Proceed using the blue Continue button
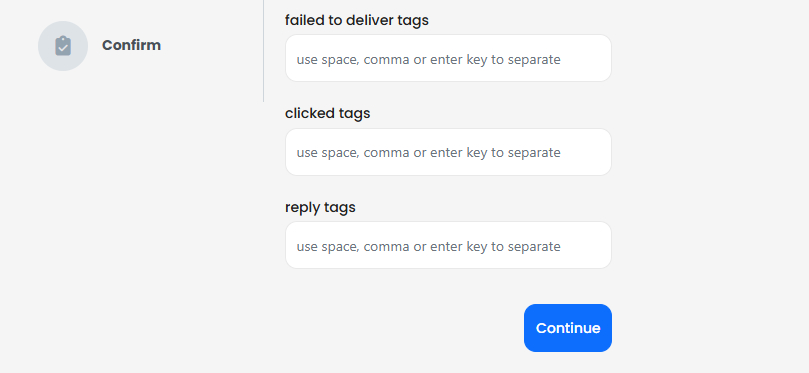809x373 pixels. tap(568, 328)
